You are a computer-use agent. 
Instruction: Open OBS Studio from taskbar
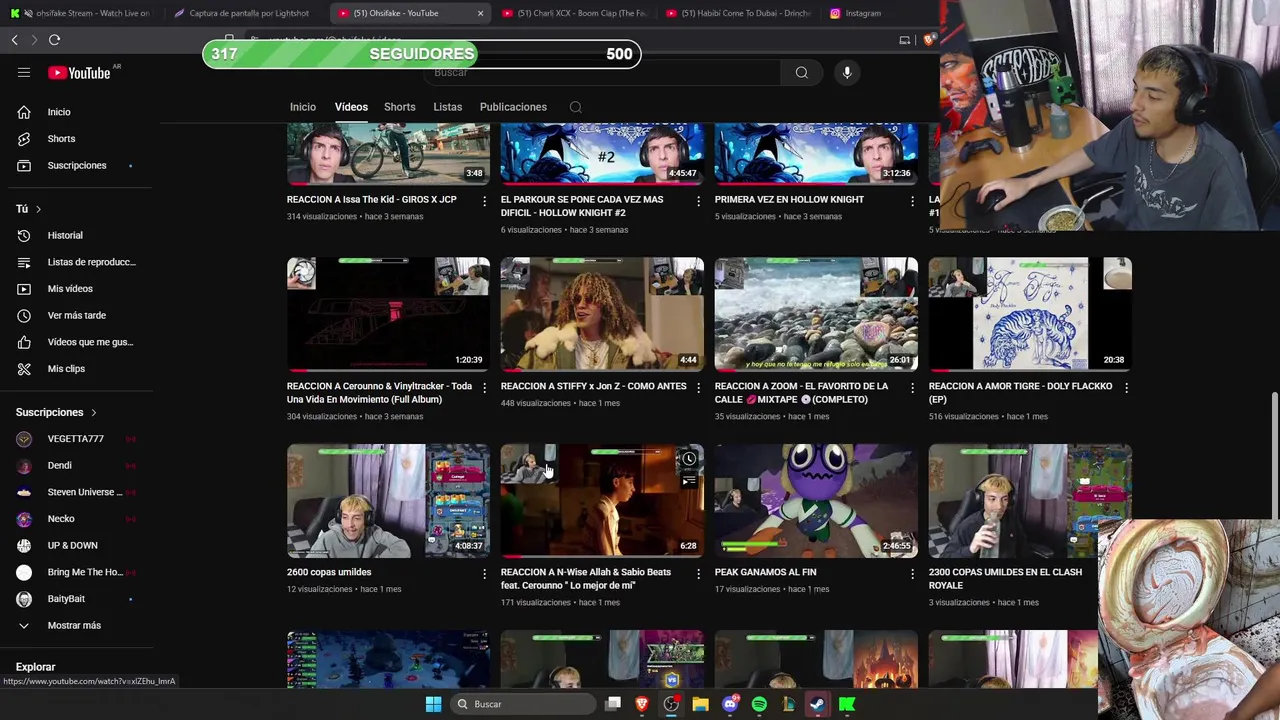(x=671, y=704)
